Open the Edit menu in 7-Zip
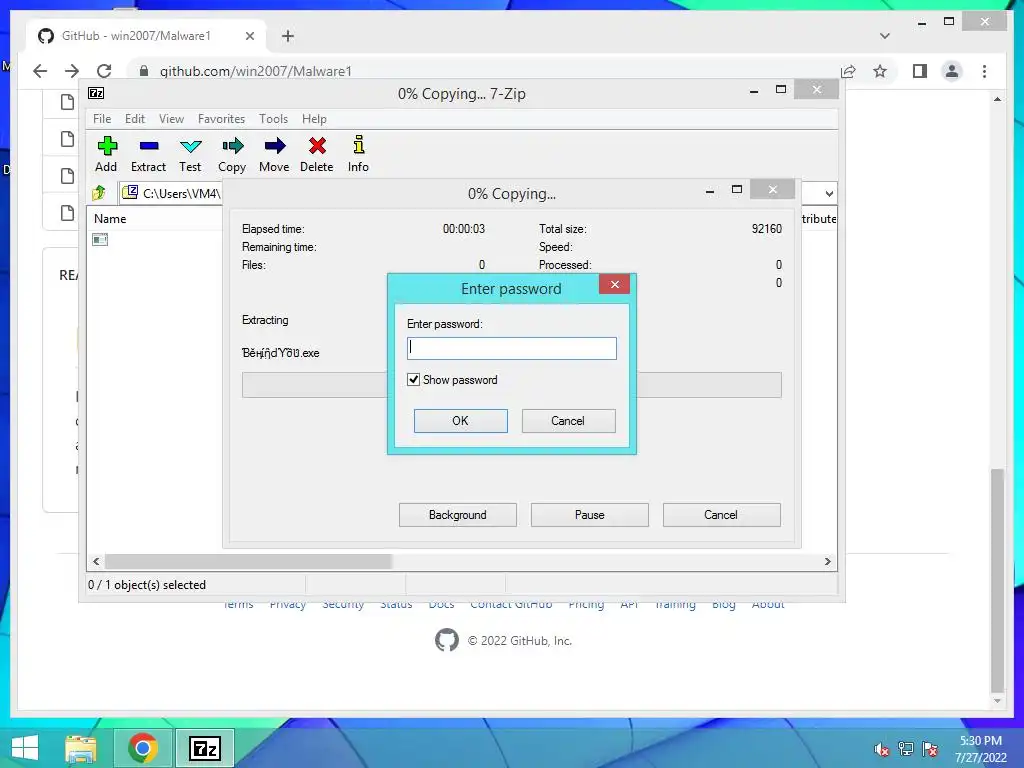 point(135,119)
